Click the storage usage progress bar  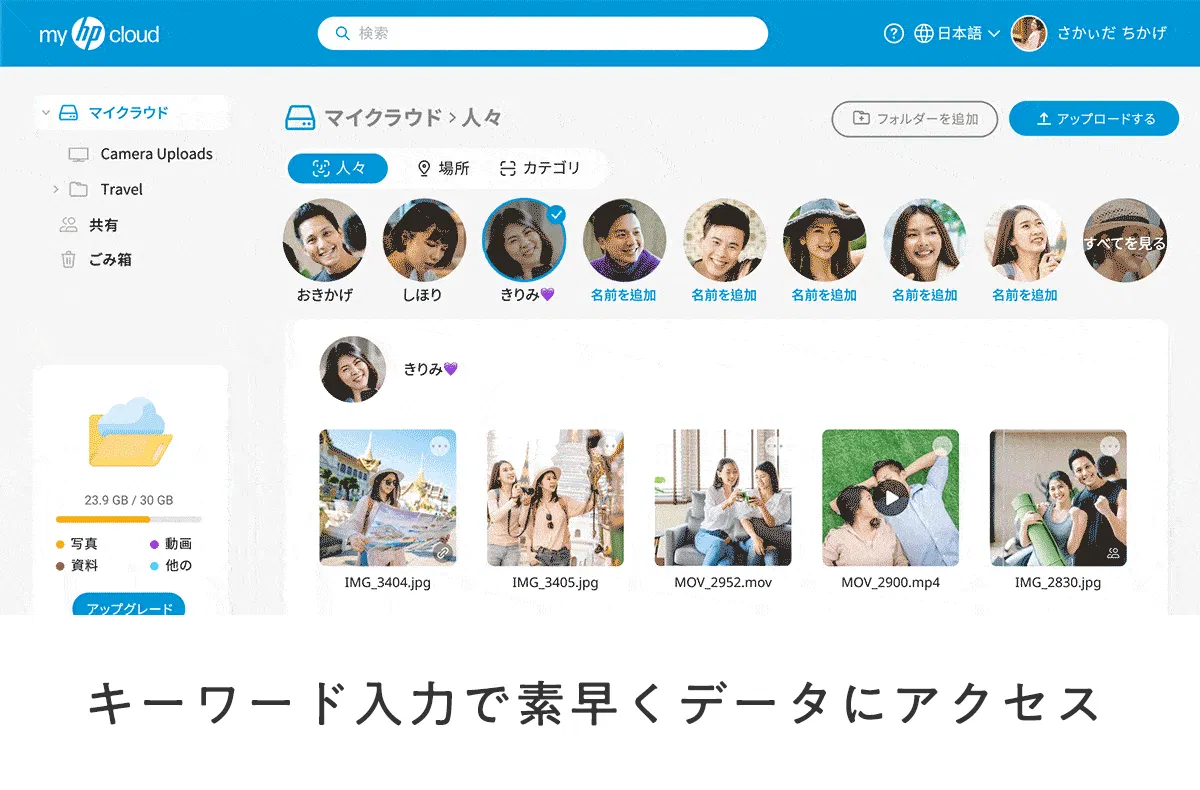point(128,520)
